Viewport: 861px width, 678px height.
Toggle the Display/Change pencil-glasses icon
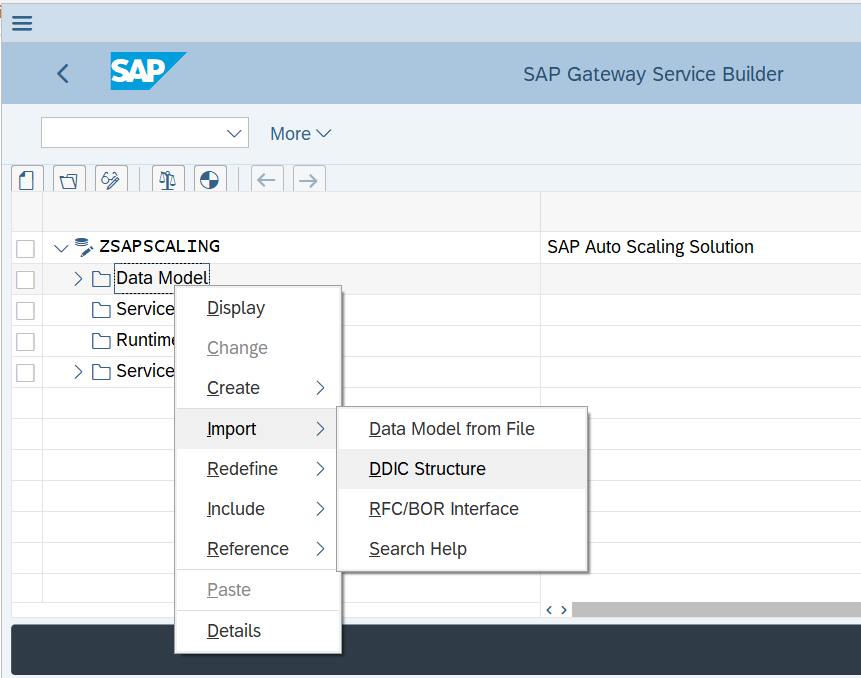[x=111, y=180]
